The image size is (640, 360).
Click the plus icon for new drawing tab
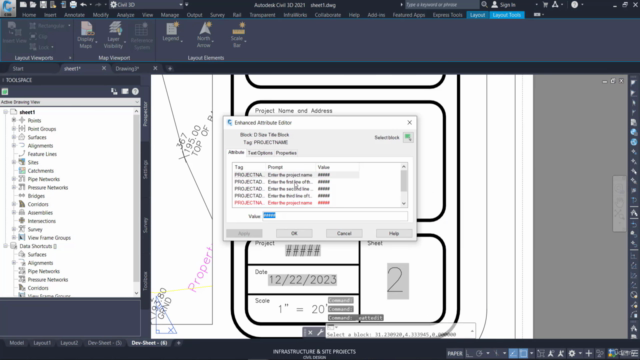170,69
